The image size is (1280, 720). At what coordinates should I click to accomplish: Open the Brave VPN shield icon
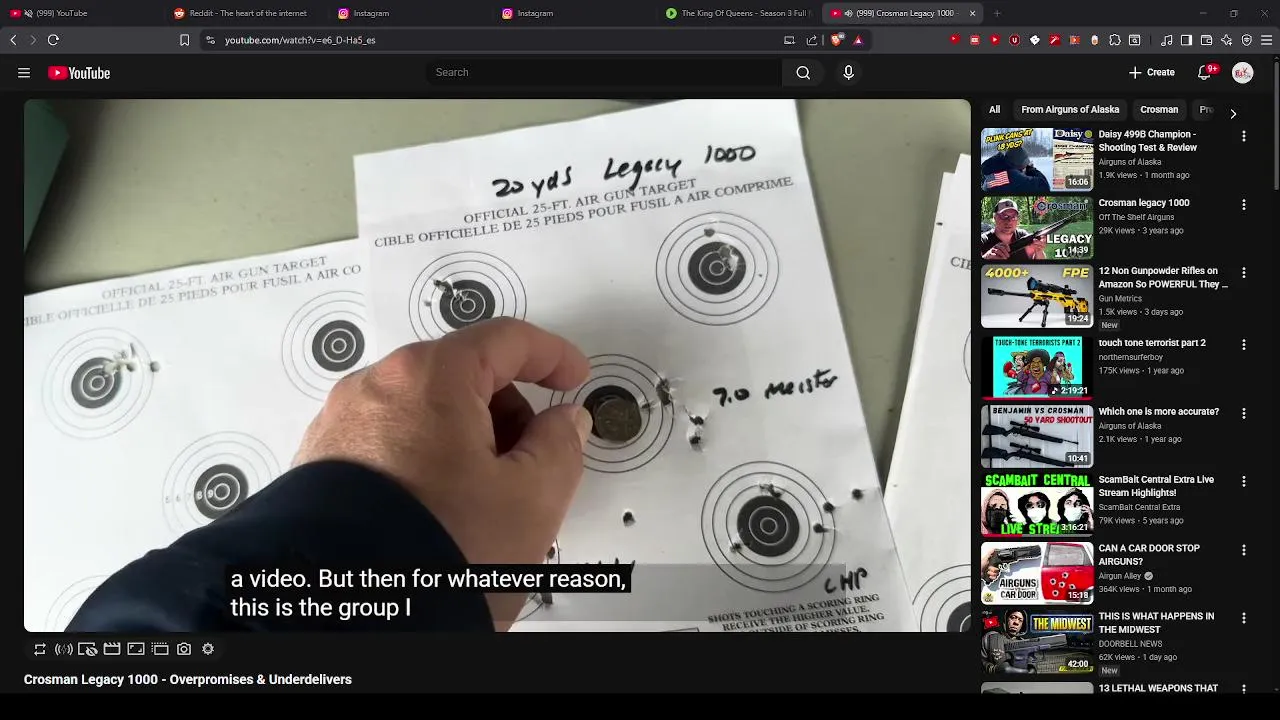[x=1246, y=40]
